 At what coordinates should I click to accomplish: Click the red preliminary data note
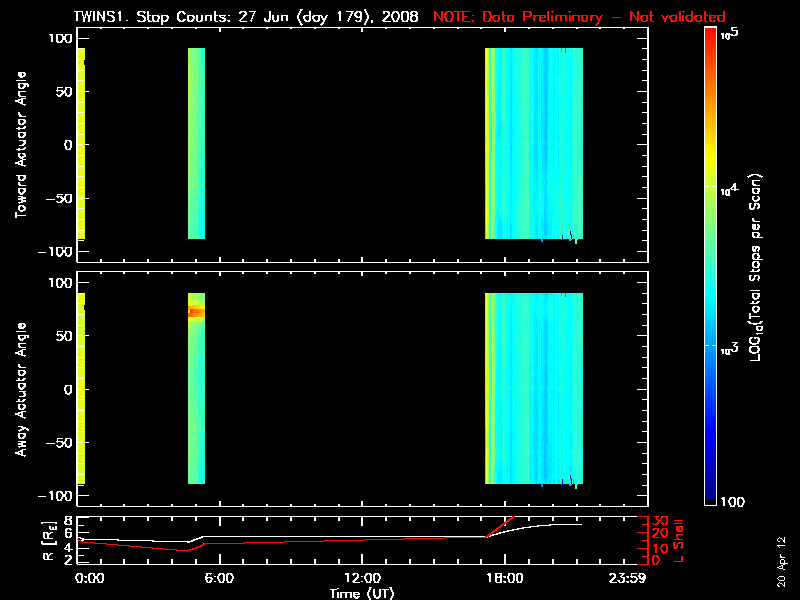click(x=579, y=18)
